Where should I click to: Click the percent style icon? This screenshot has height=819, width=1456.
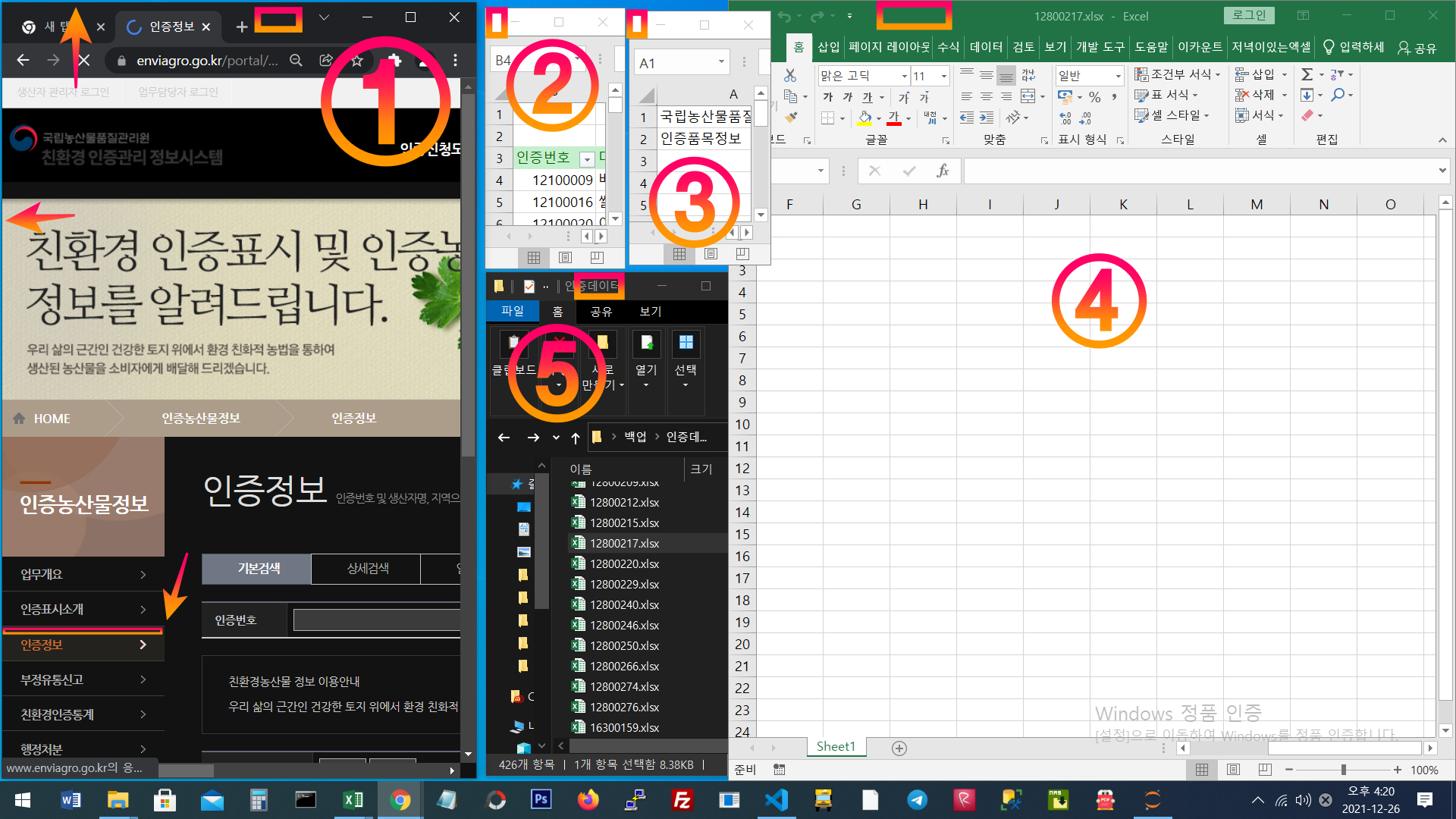1094,97
